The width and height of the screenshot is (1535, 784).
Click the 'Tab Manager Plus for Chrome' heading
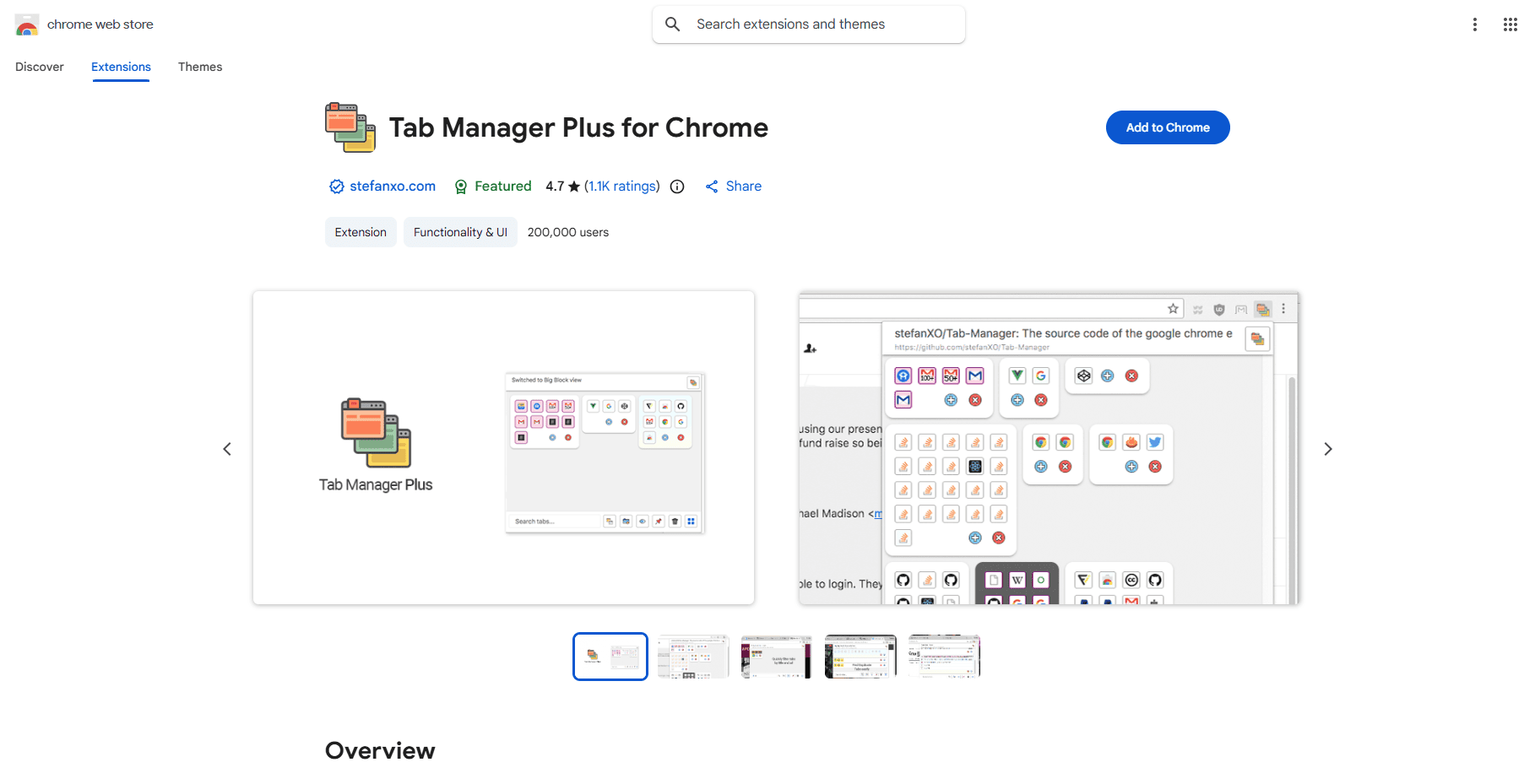(578, 127)
